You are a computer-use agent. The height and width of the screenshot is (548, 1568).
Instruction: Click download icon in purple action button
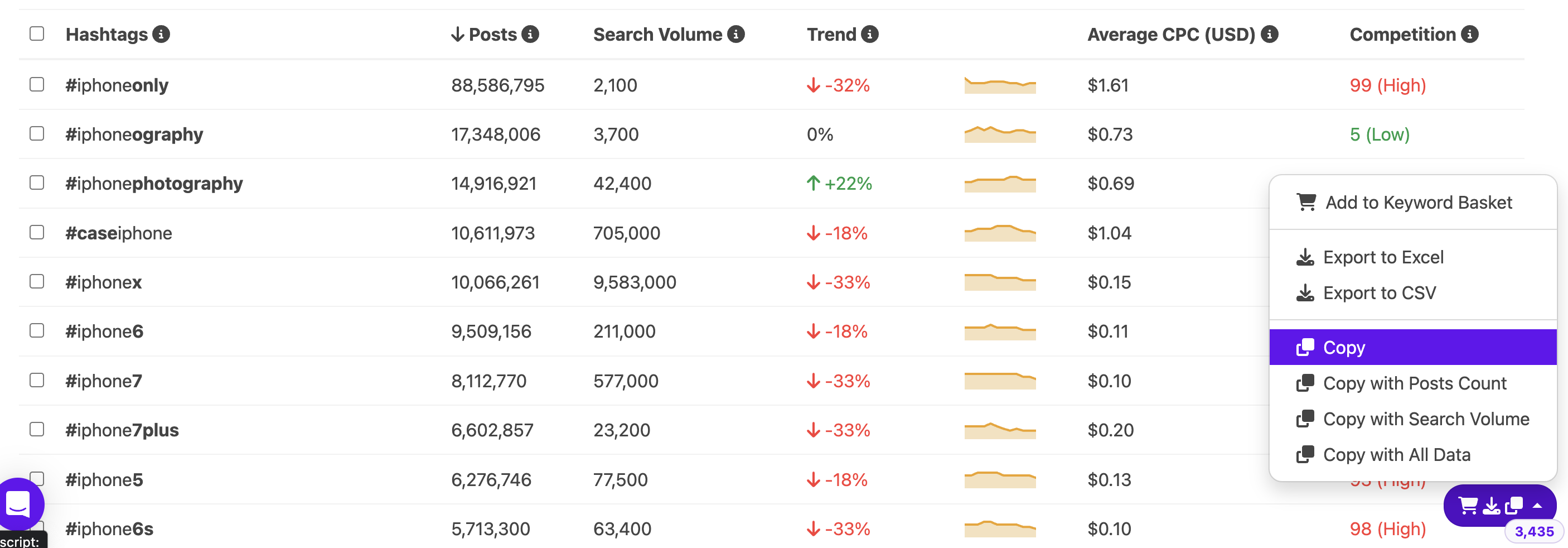click(1491, 506)
